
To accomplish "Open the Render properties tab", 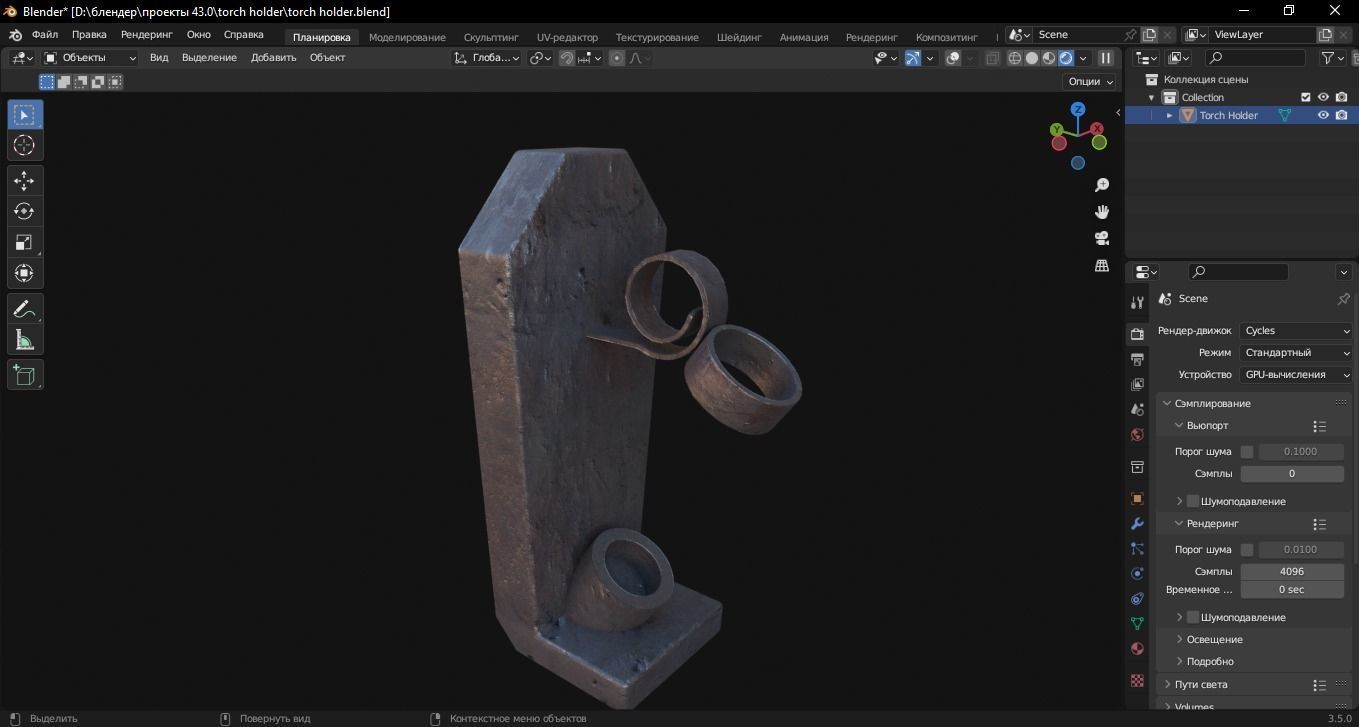I will click(x=1137, y=334).
